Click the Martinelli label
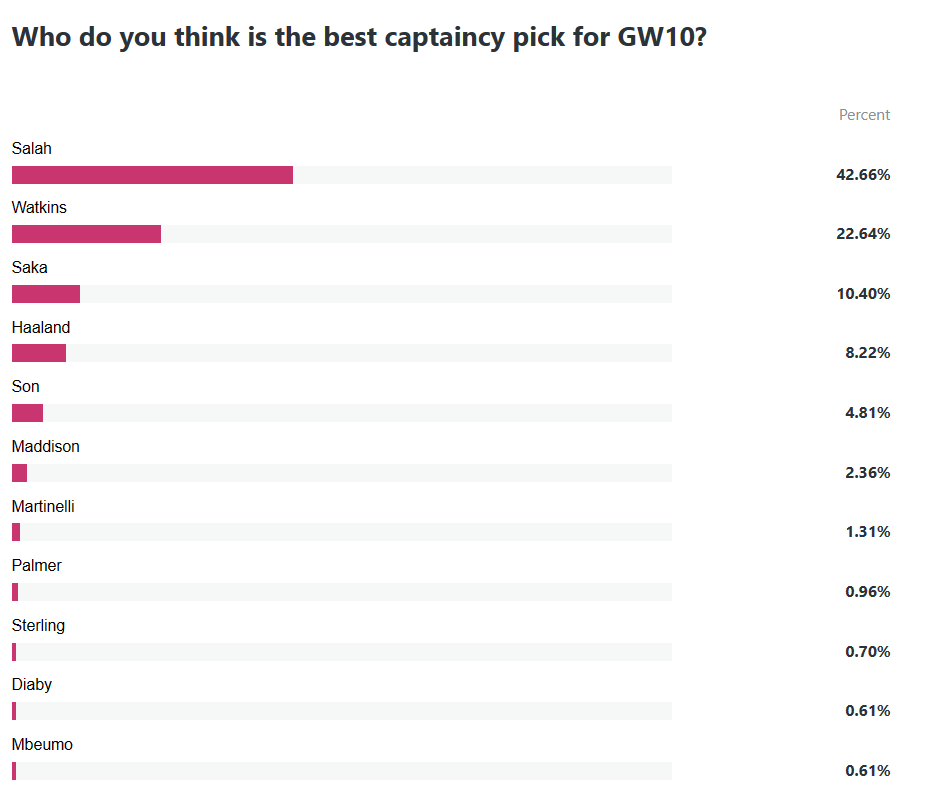944x793 pixels. tap(43, 506)
